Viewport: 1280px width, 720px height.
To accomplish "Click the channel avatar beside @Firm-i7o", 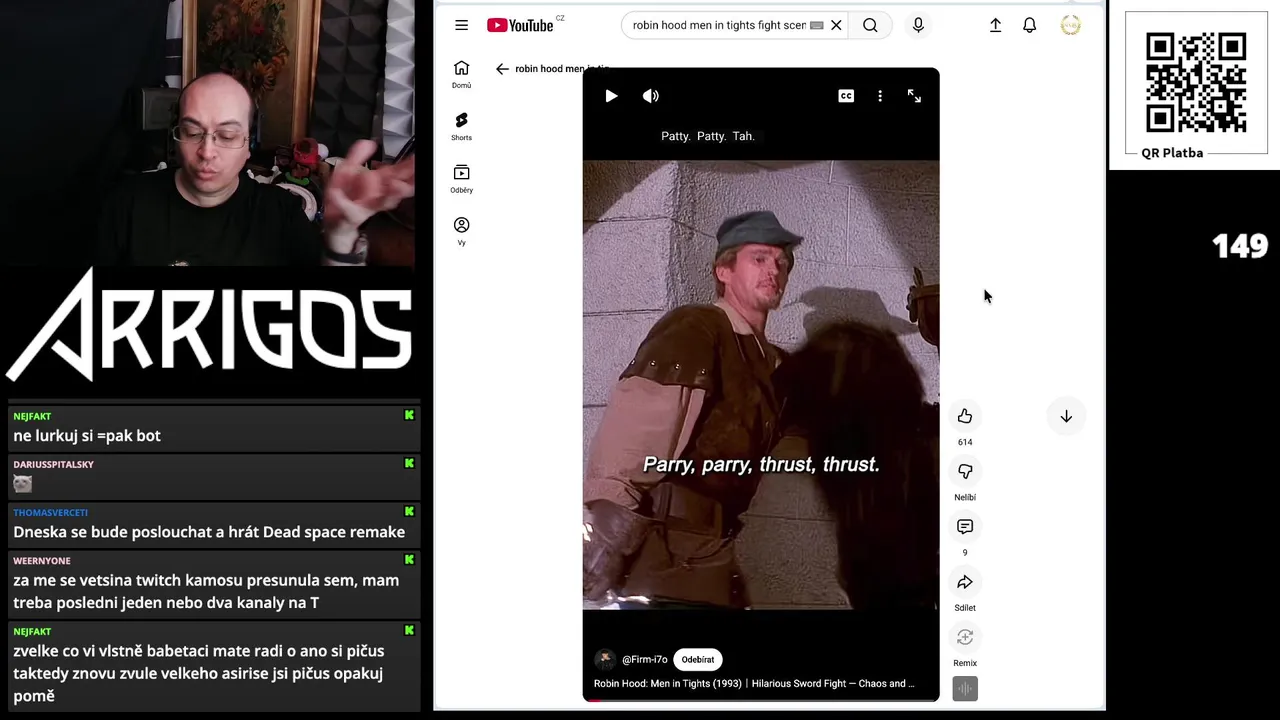I will pos(605,660).
